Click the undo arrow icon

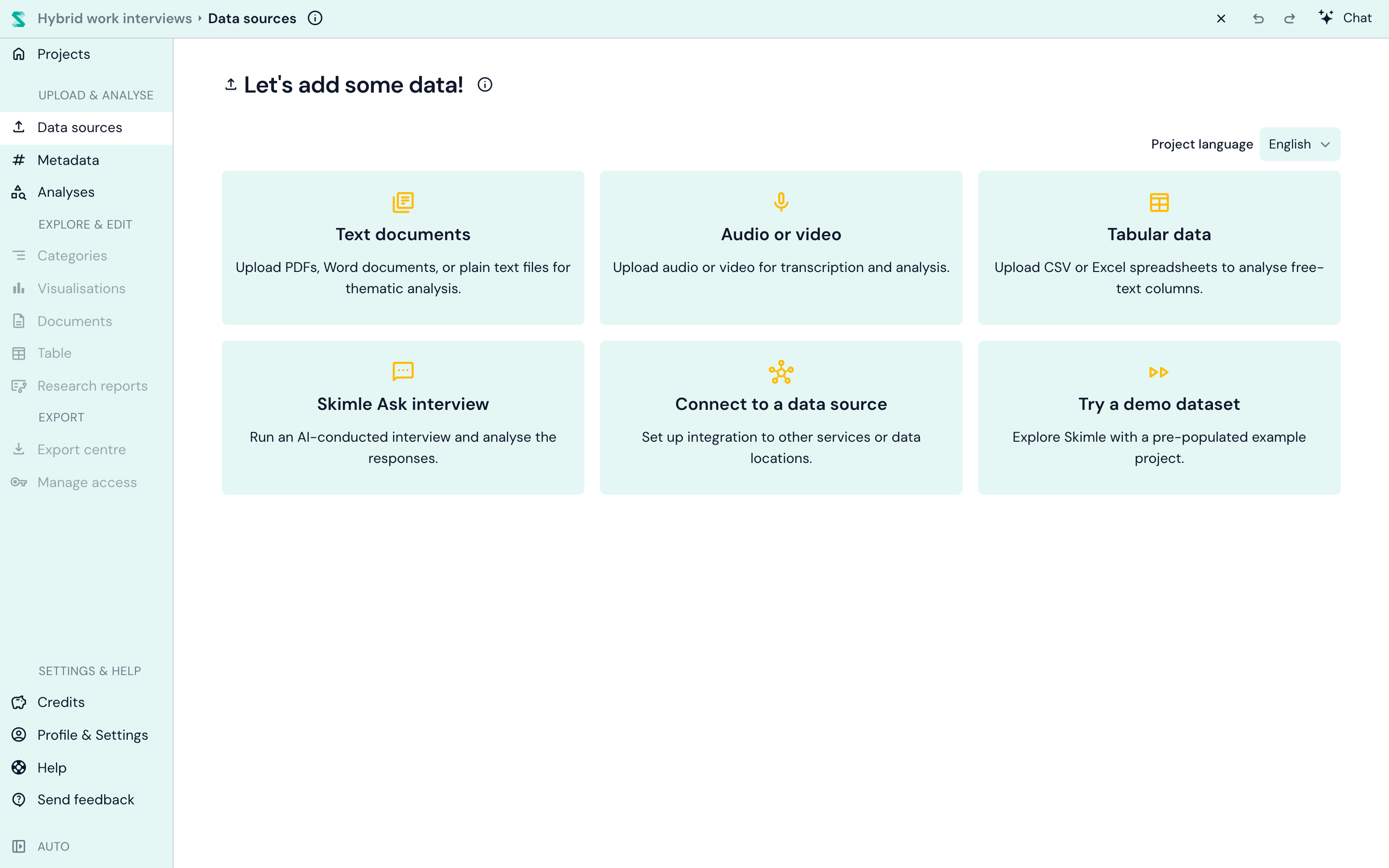(x=1258, y=18)
